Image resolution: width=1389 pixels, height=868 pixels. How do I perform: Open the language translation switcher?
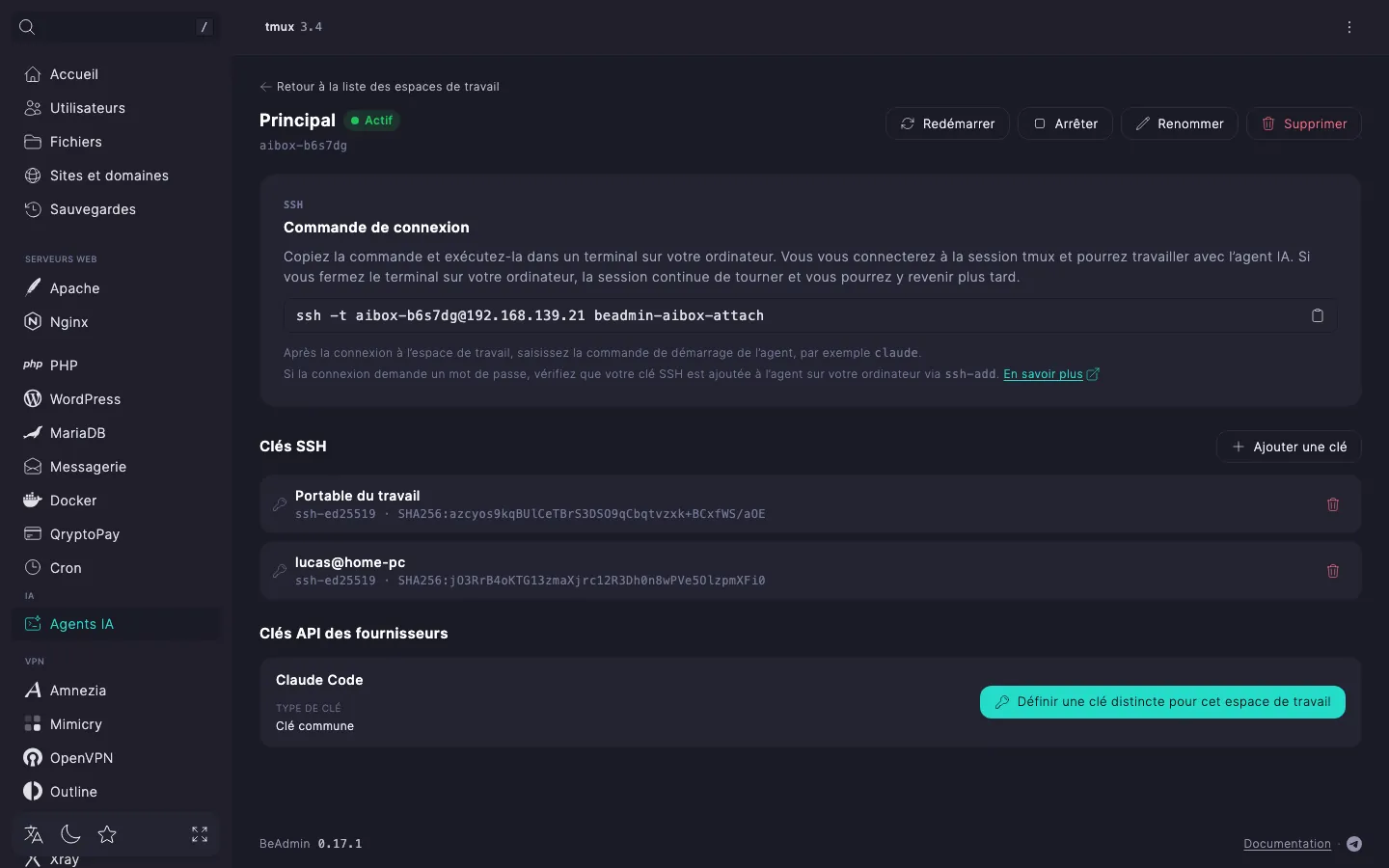(x=34, y=834)
